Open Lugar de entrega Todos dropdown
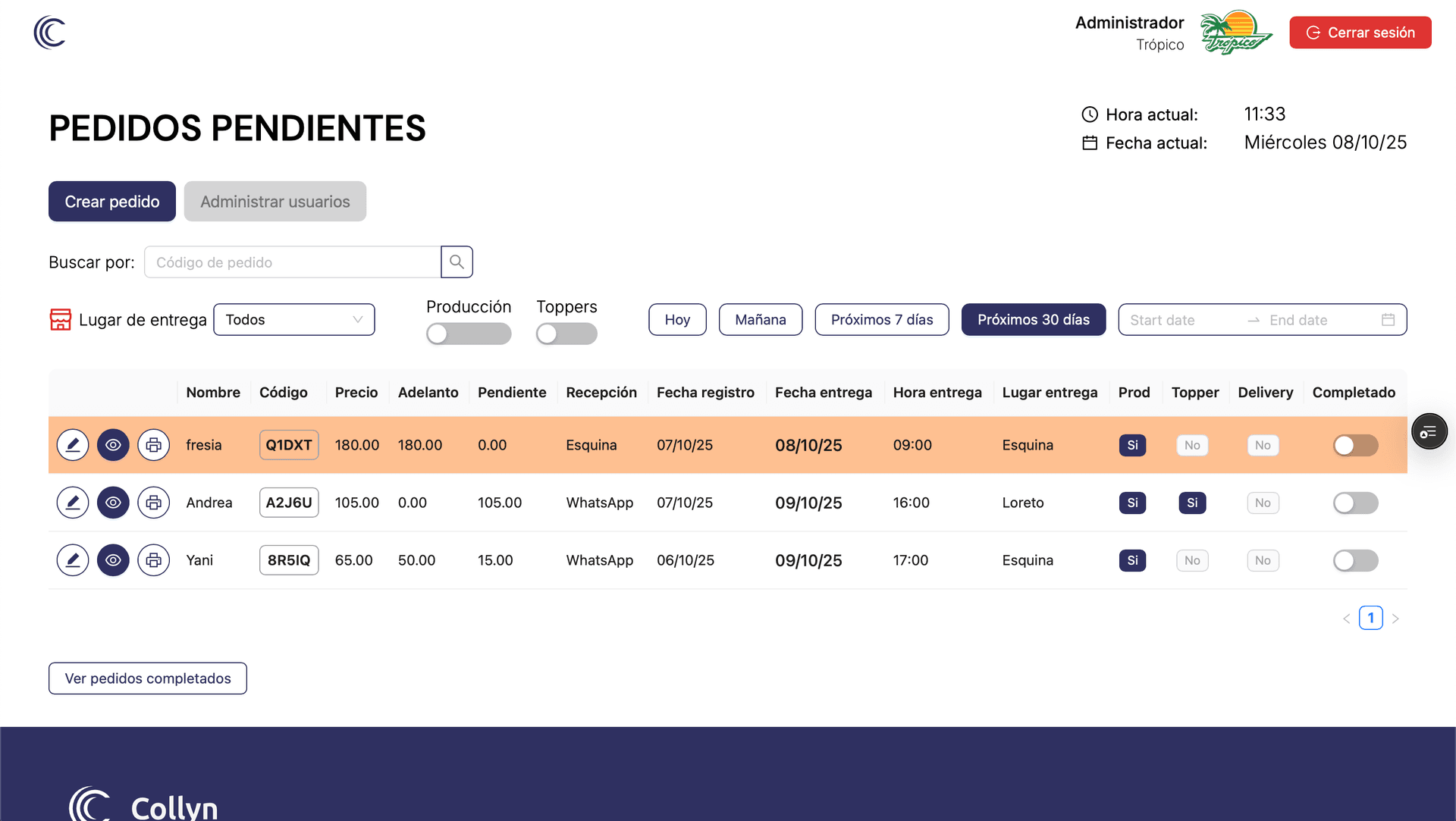1456x821 pixels. point(294,320)
